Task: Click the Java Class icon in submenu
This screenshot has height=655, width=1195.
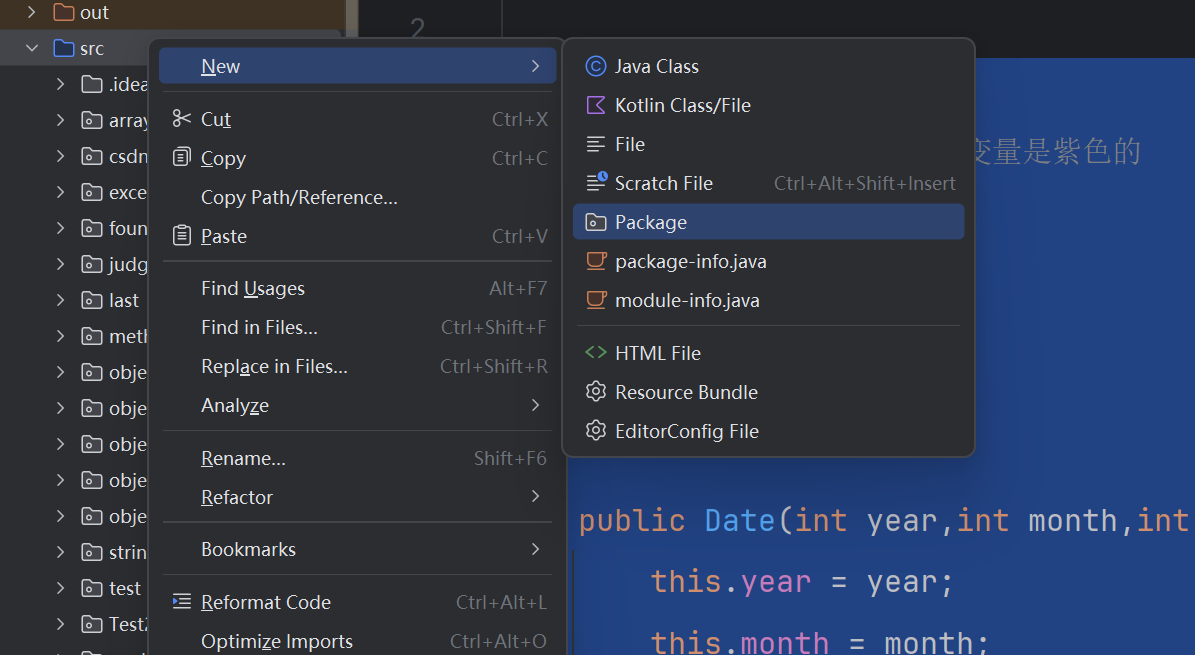Action: pos(595,66)
